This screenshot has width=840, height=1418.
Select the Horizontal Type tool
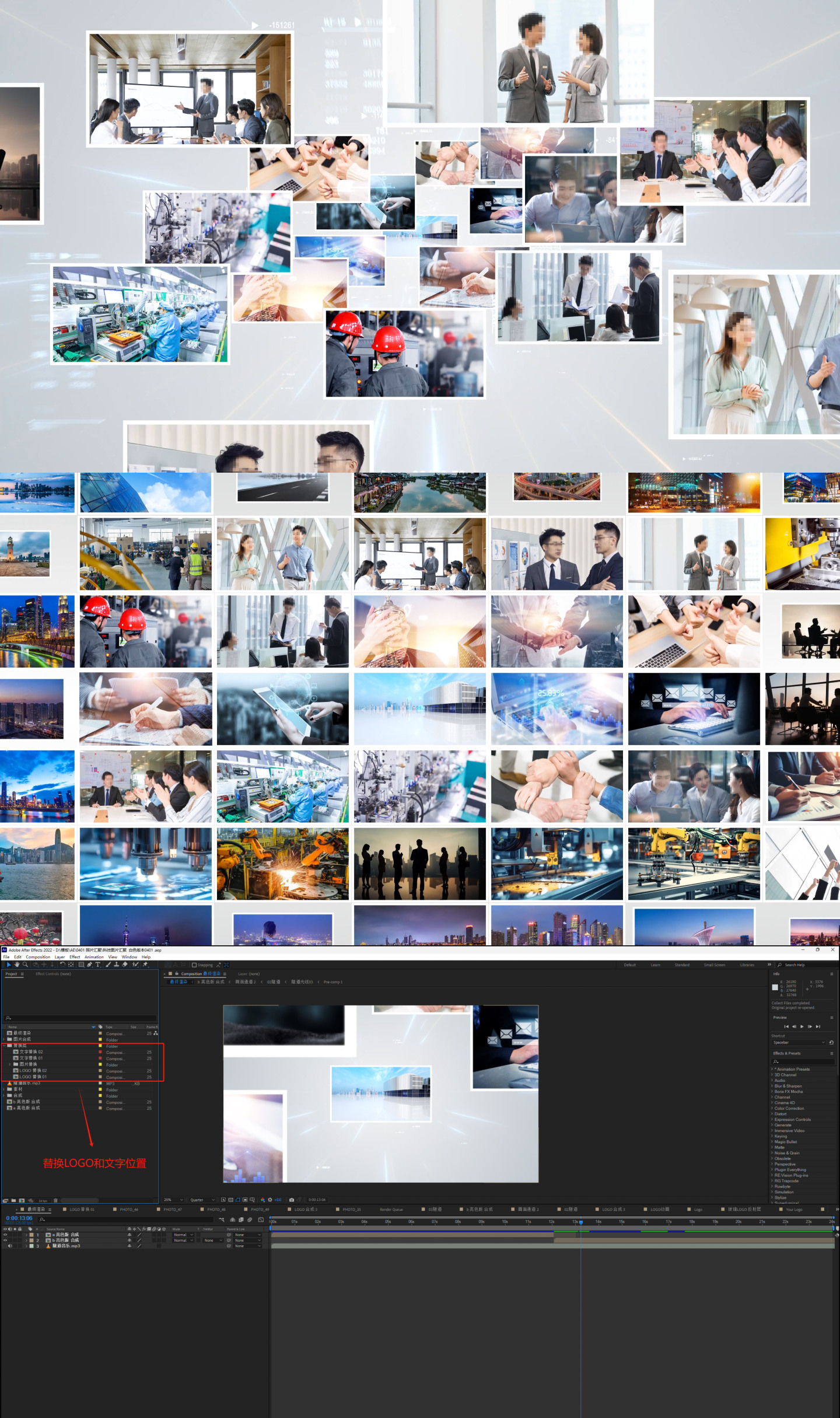[98, 965]
